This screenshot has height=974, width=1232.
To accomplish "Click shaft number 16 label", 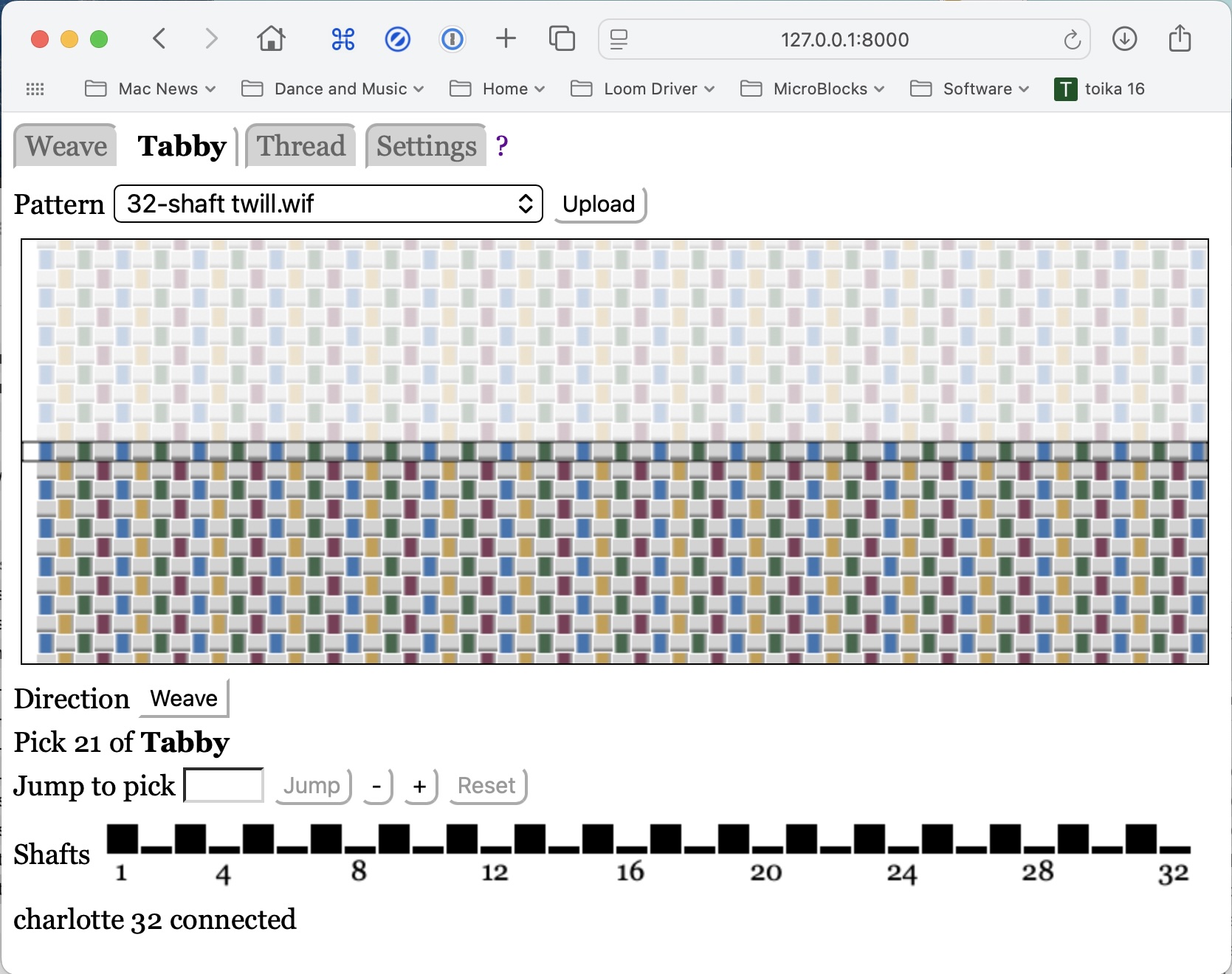I will coord(630,872).
